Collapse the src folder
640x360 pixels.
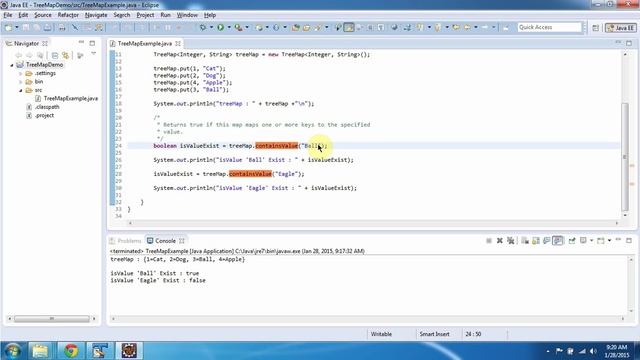point(20,90)
